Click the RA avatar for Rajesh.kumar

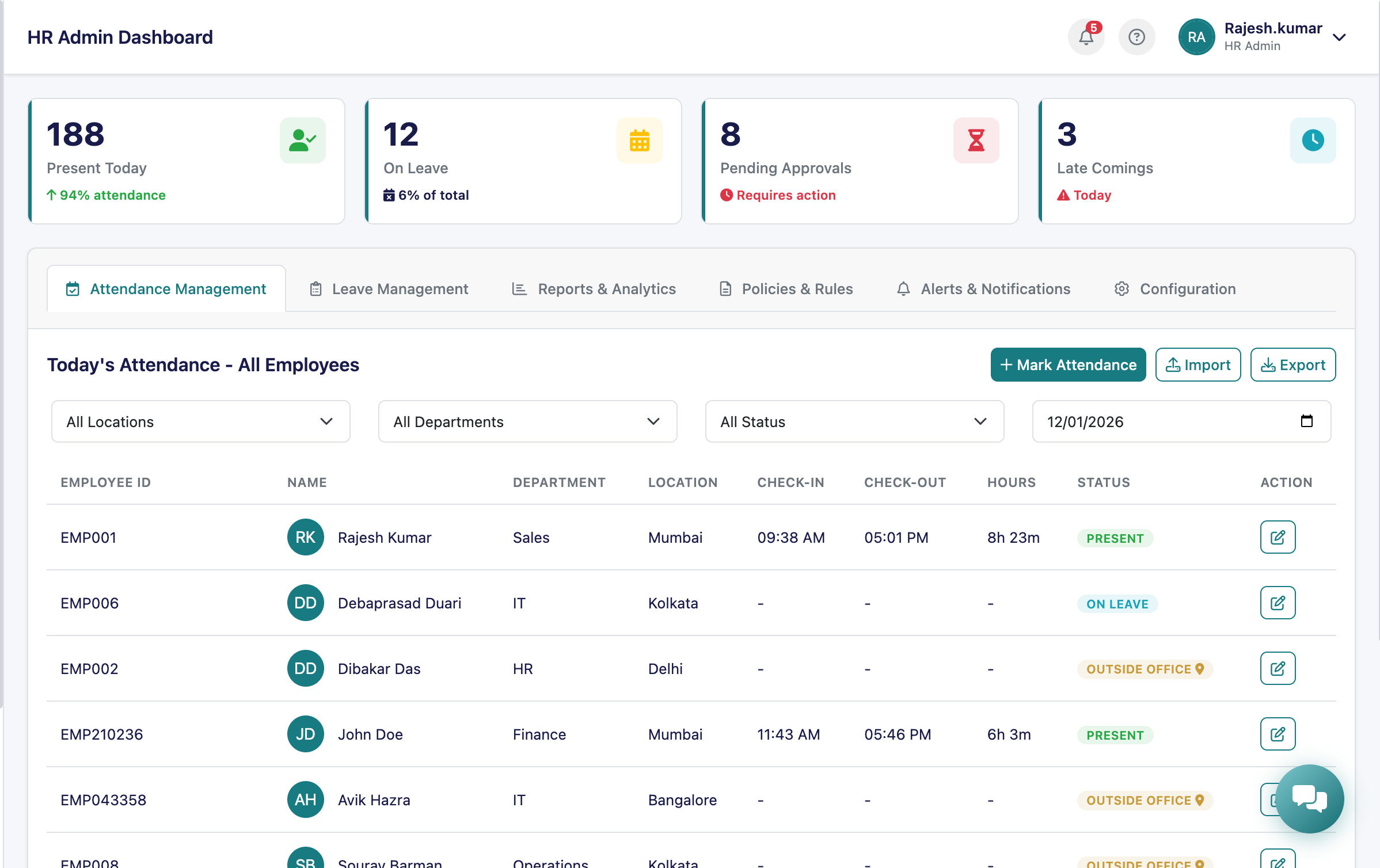click(1196, 37)
